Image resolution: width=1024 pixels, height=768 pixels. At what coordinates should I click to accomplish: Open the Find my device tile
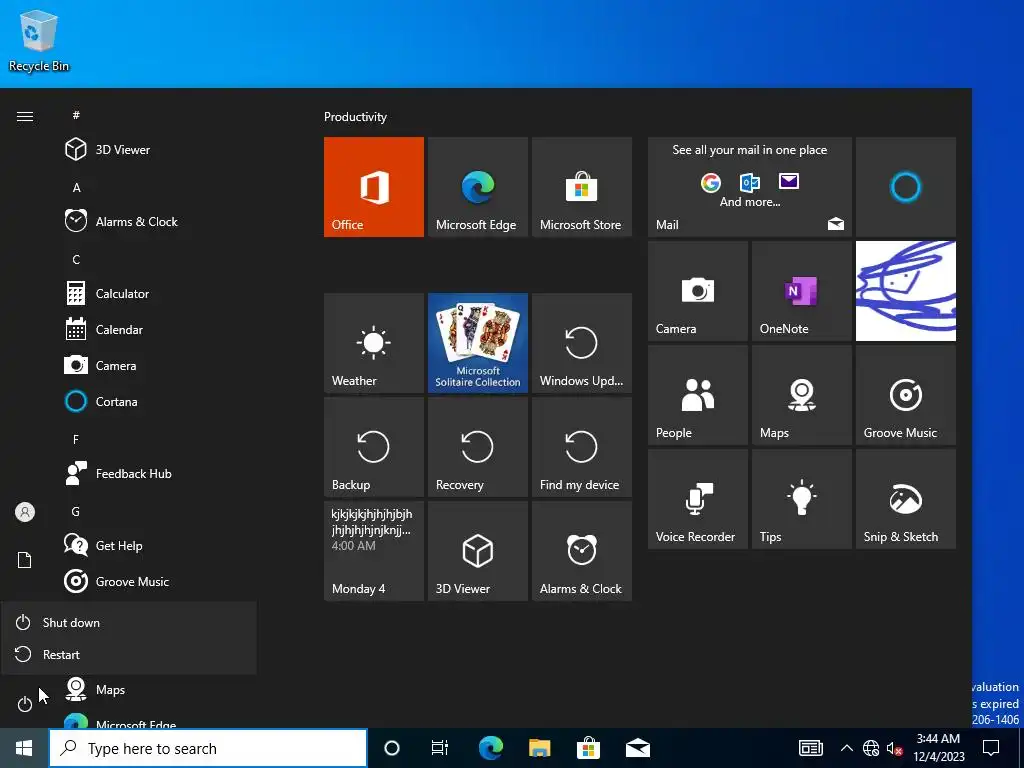(581, 447)
